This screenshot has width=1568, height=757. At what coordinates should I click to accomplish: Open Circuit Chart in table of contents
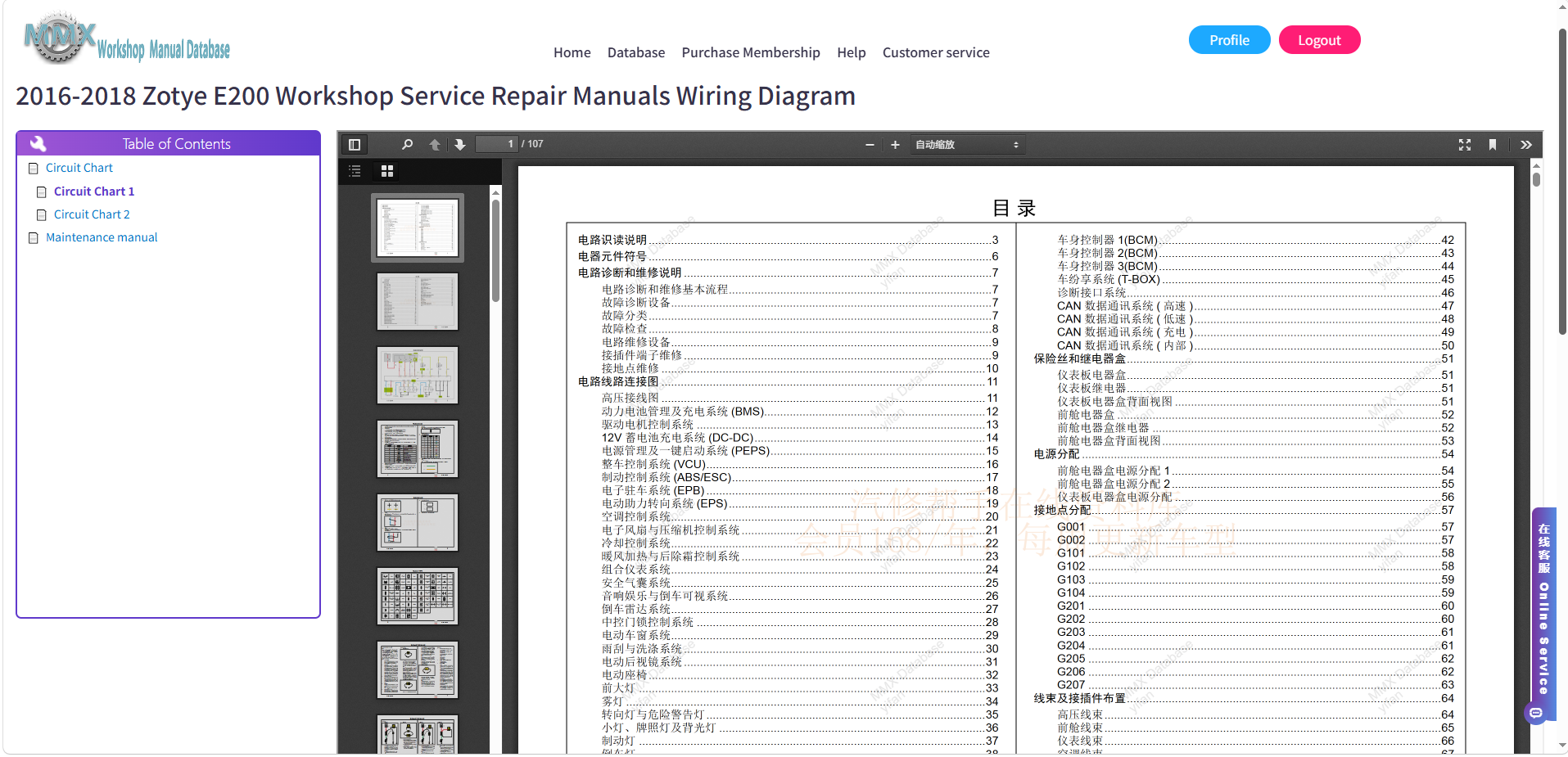79,168
